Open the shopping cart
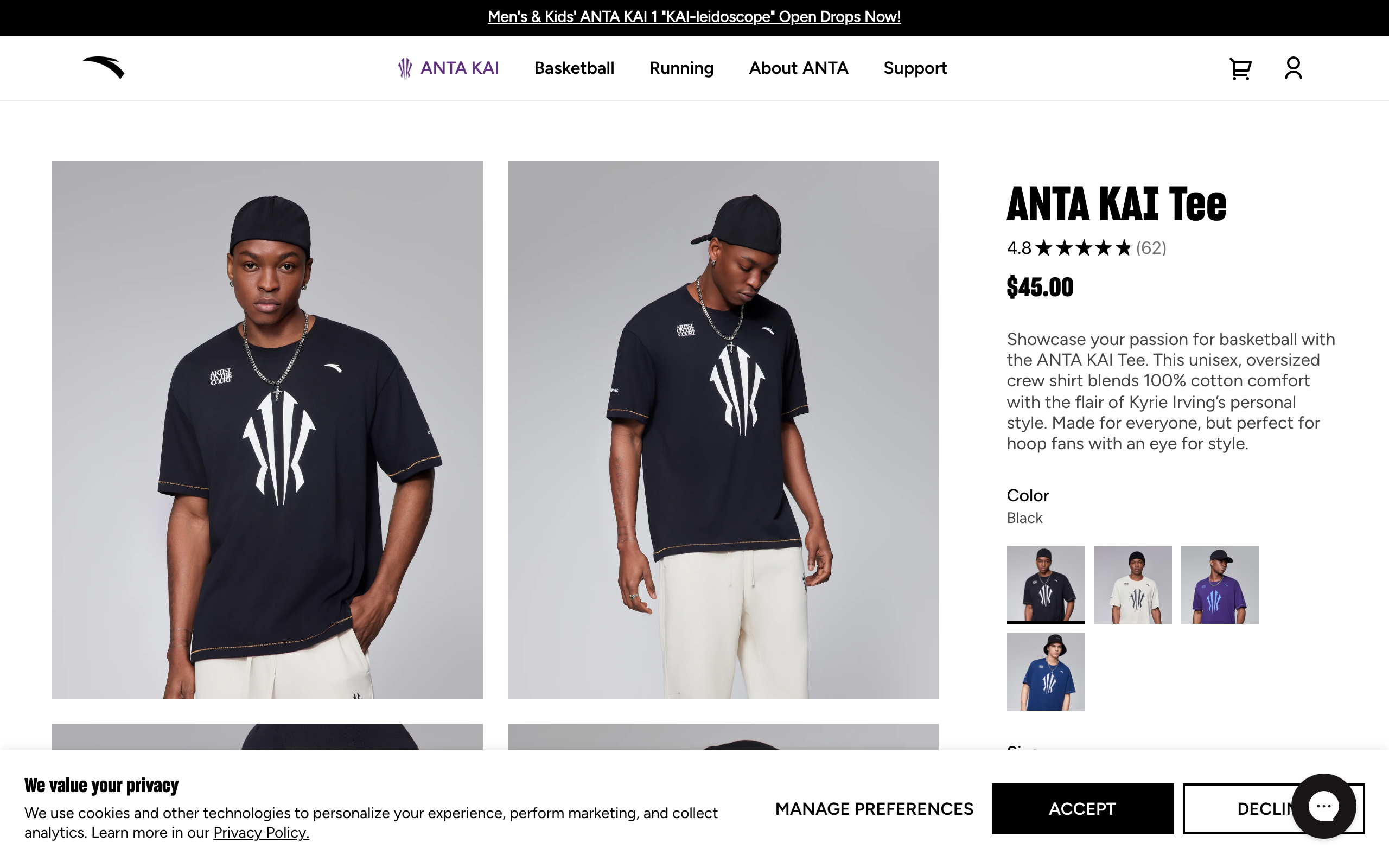 (1240, 68)
